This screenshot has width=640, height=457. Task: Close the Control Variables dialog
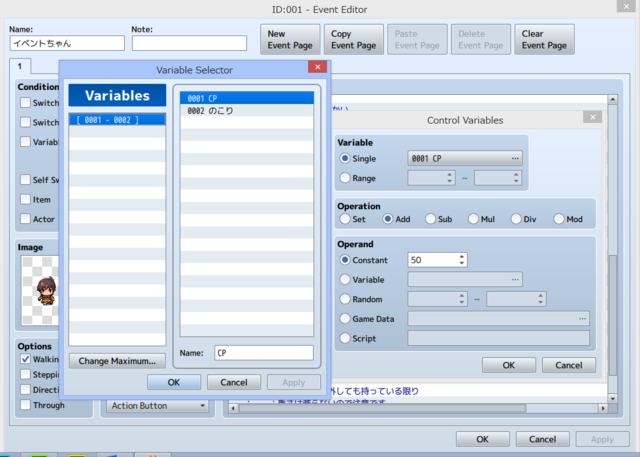[x=593, y=118]
